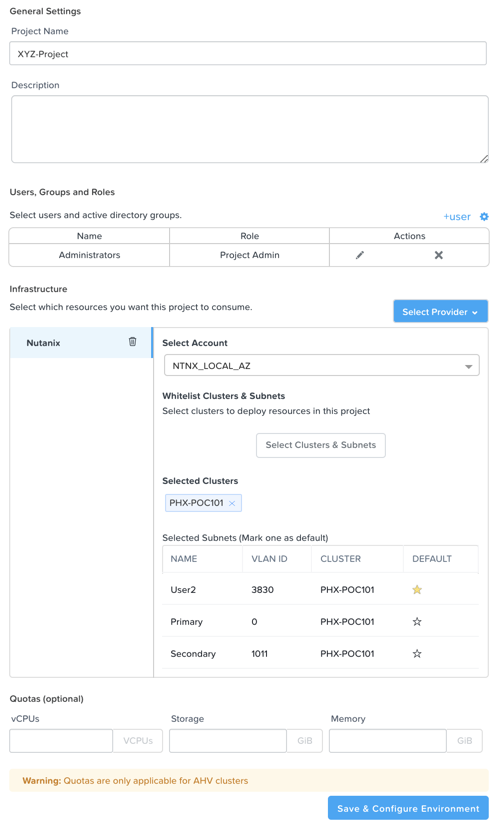Click the Role column header

pos(250,236)
